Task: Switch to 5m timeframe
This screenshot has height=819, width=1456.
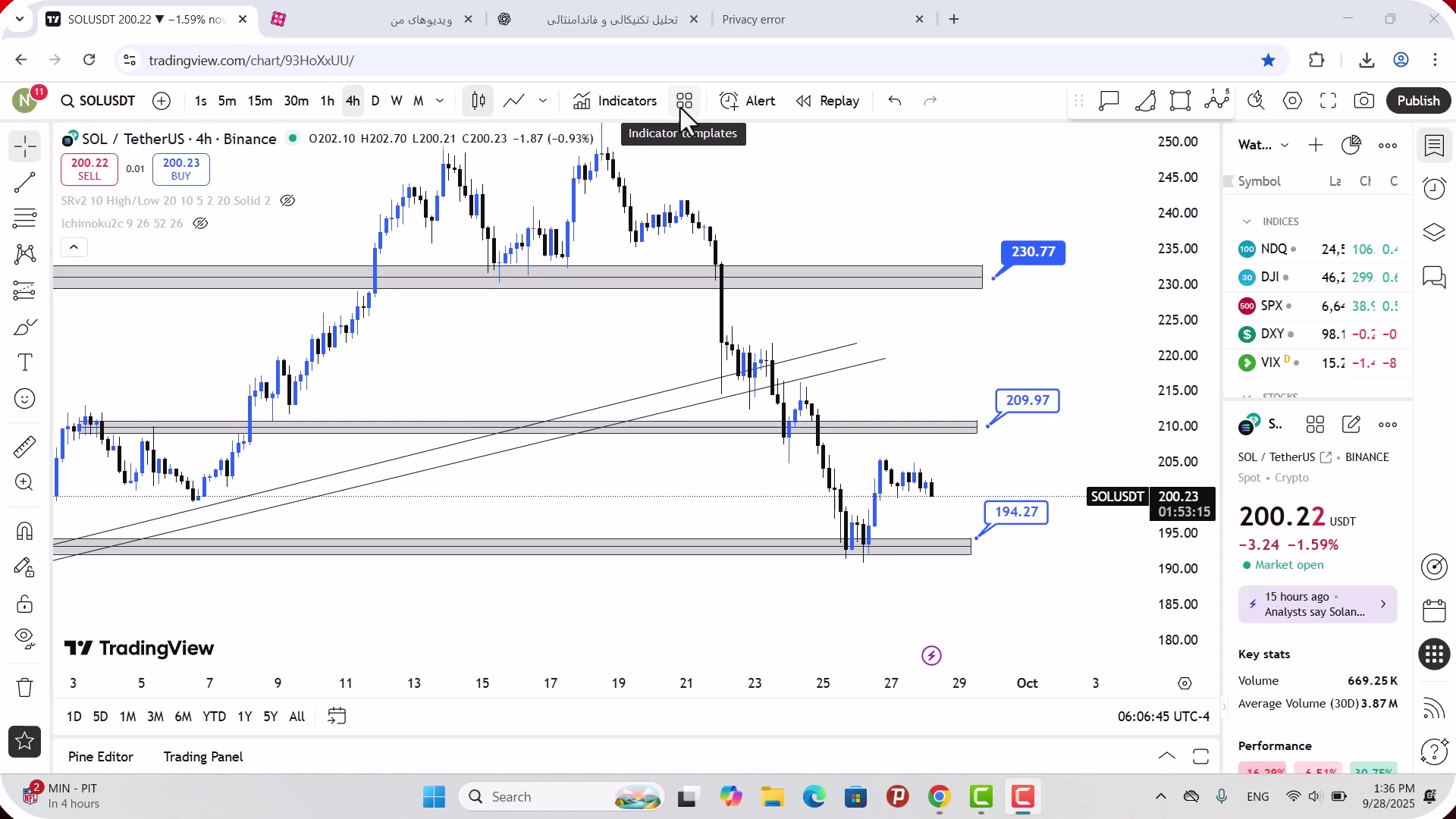Action: click(x=227, y=101)
